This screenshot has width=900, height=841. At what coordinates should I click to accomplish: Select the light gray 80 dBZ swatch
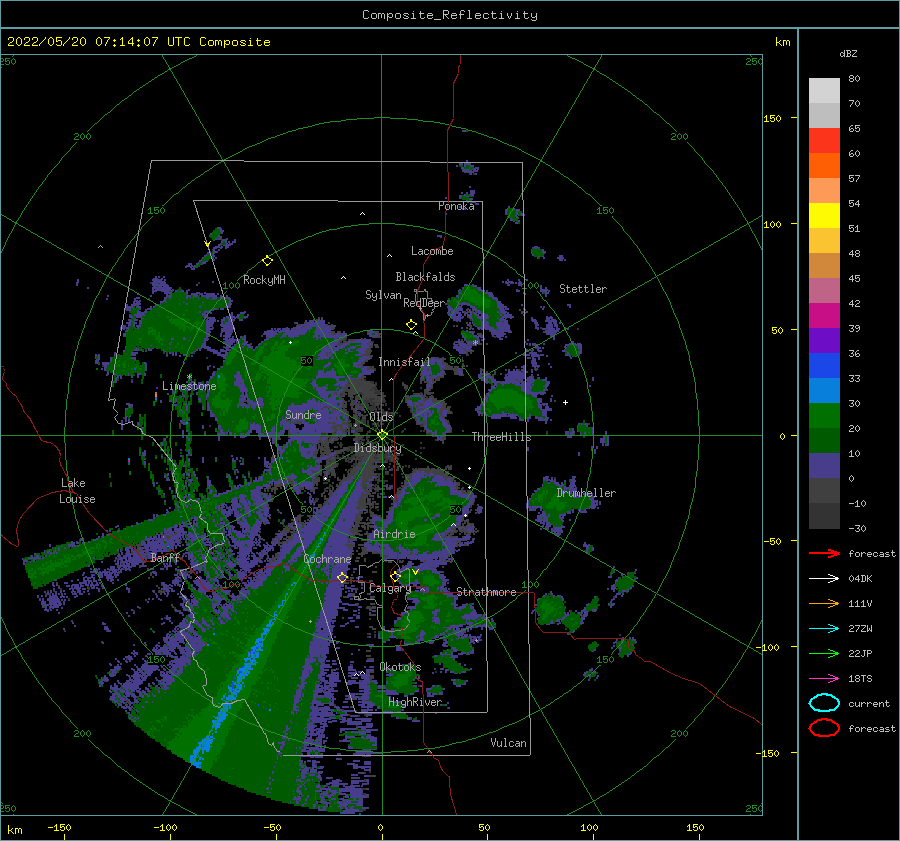[824, 91]
